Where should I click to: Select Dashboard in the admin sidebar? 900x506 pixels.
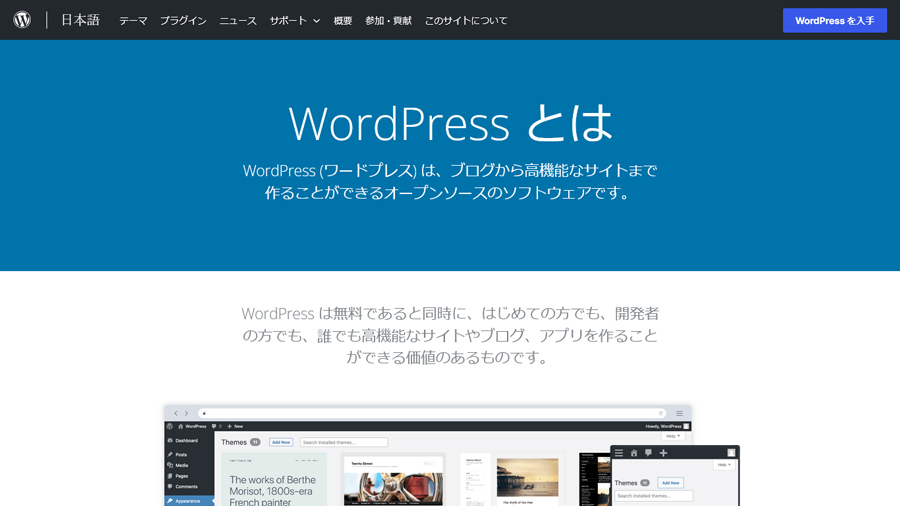tap(187, 440)
